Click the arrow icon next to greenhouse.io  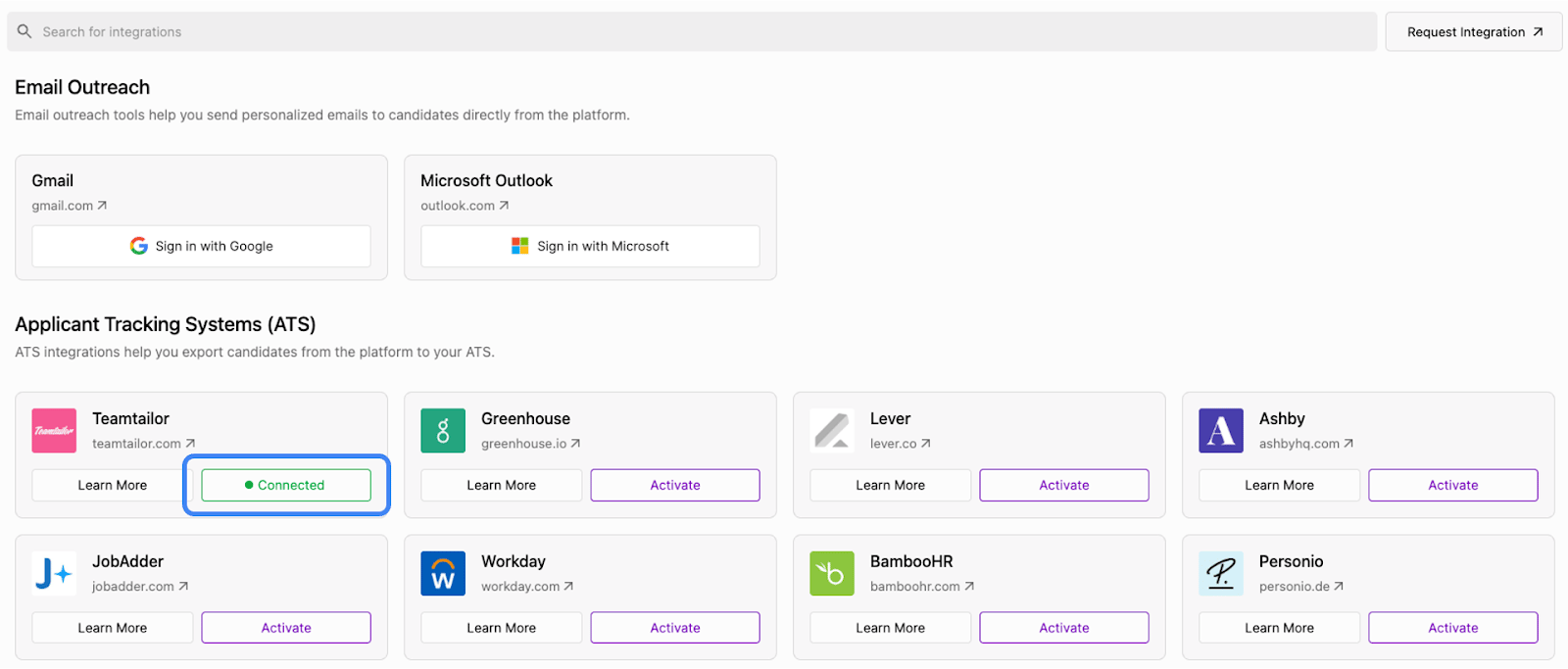tap(575, 444)
